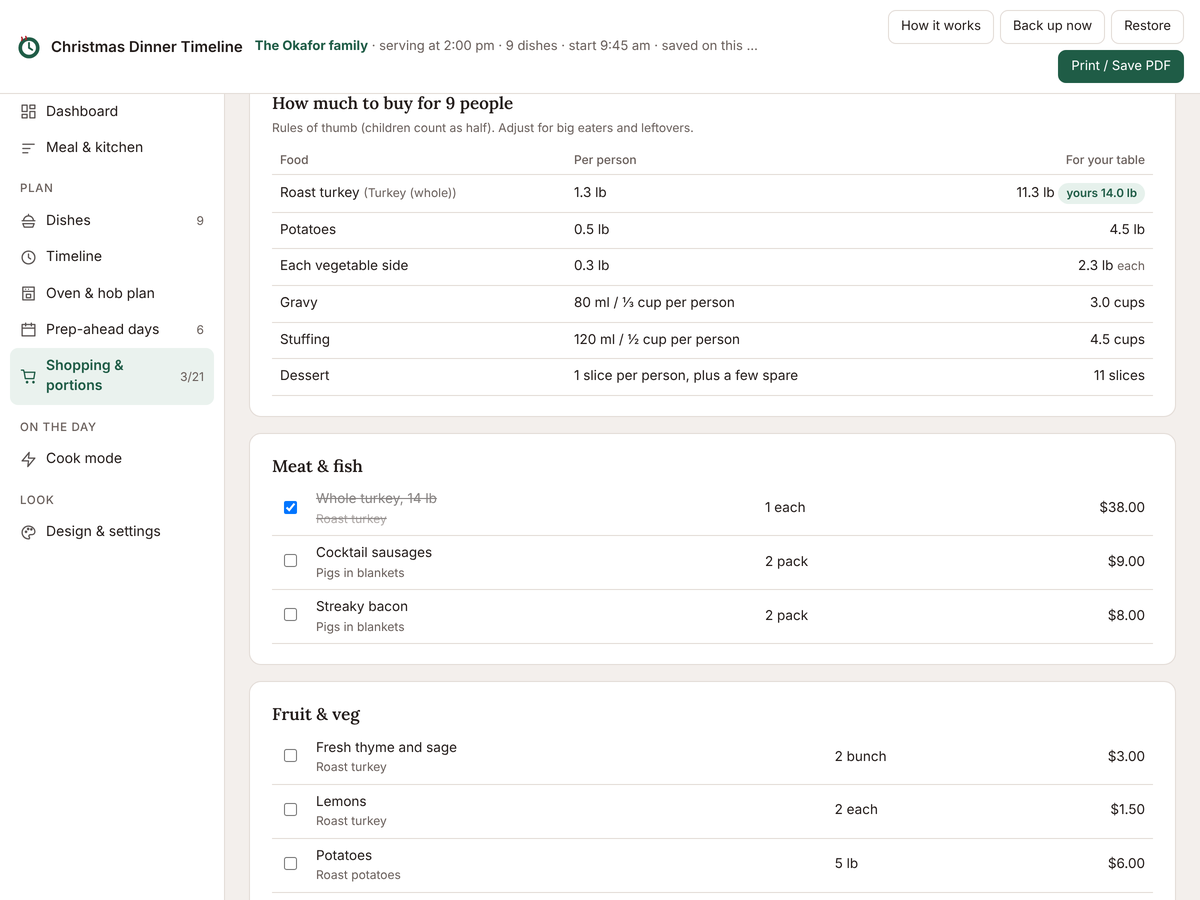Enter Cook mode
Viewport: 1200px width, 900px height.
click(x=112, y=459)
